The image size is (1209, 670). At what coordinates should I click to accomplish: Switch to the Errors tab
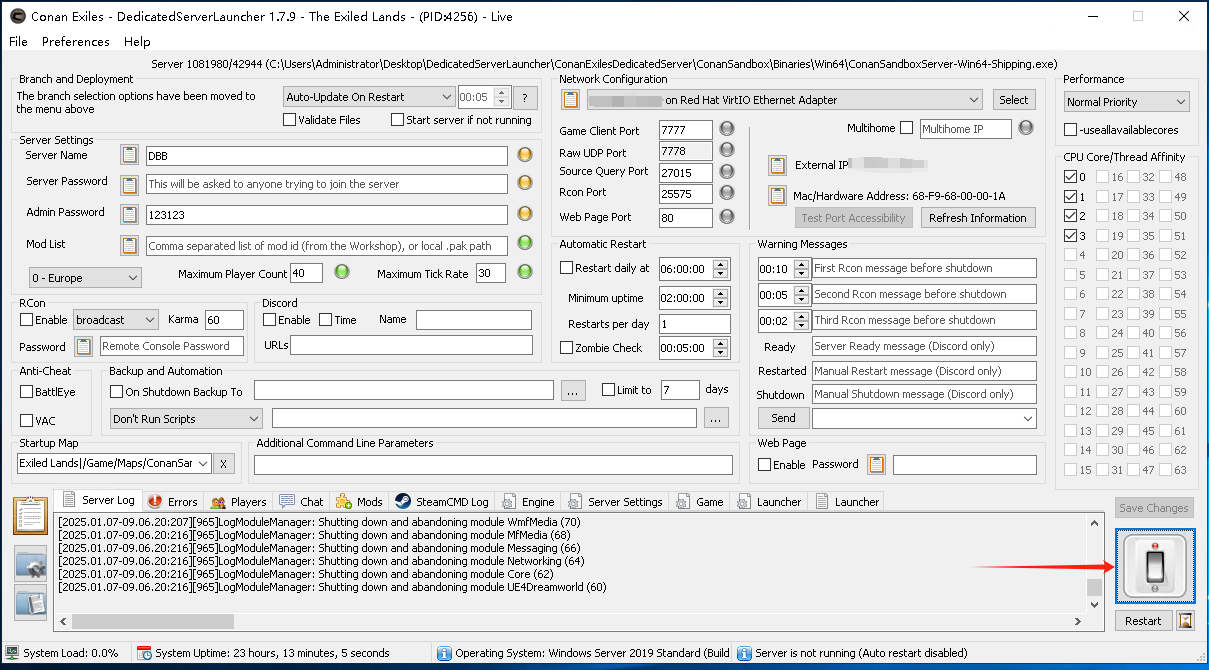173,502
